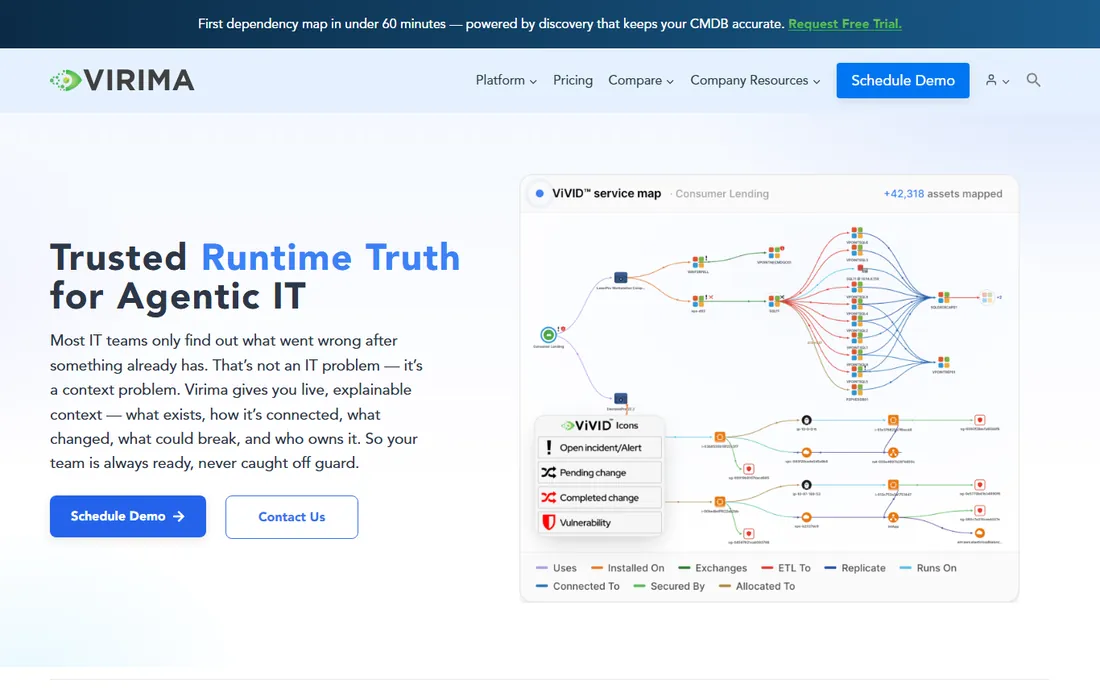
Task: Click the +42,318 assets mapped text
Action: (x=943, y=194)
